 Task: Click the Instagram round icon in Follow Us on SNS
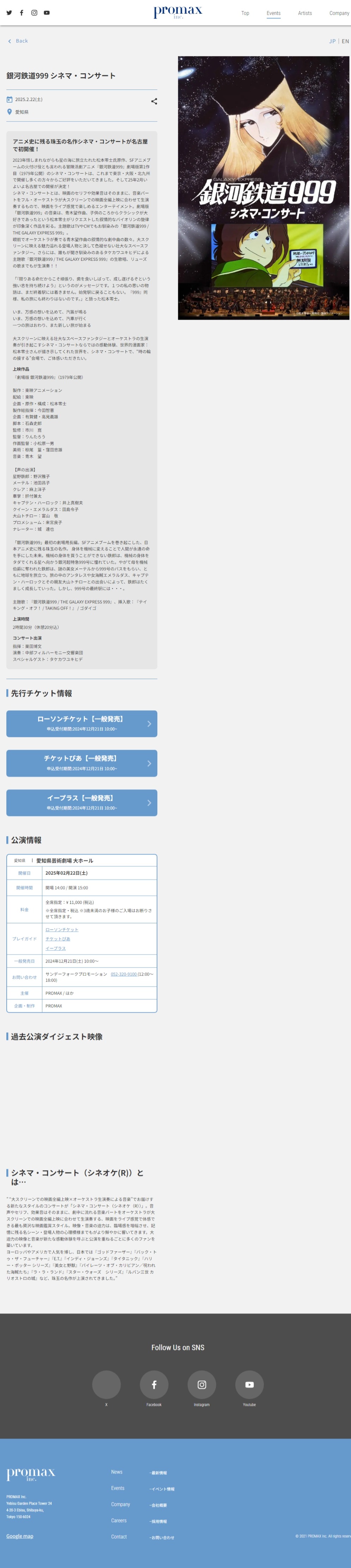coord(202,1385)
